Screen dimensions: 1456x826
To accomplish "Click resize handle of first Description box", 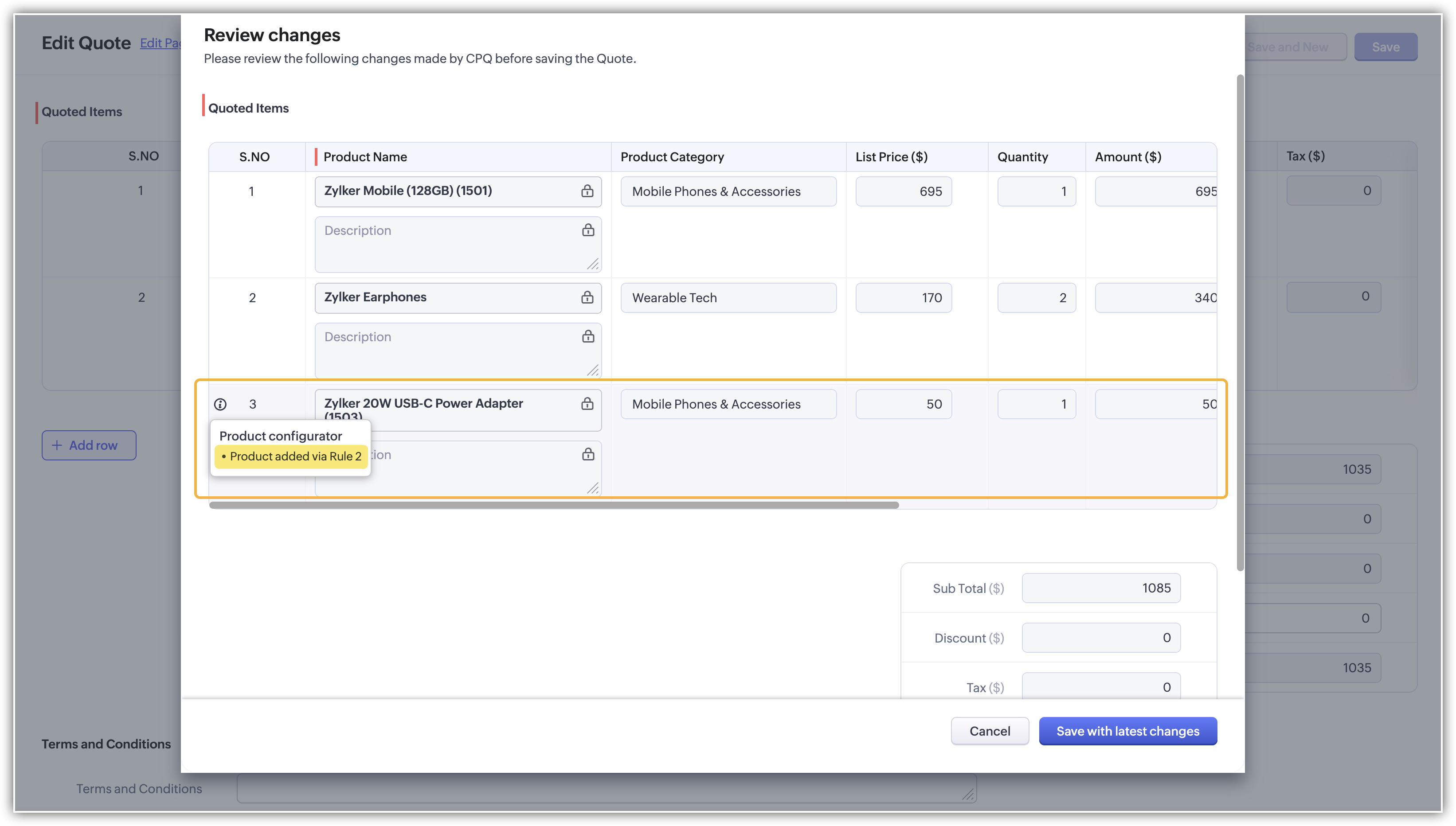I will click(x=592, y=265).
